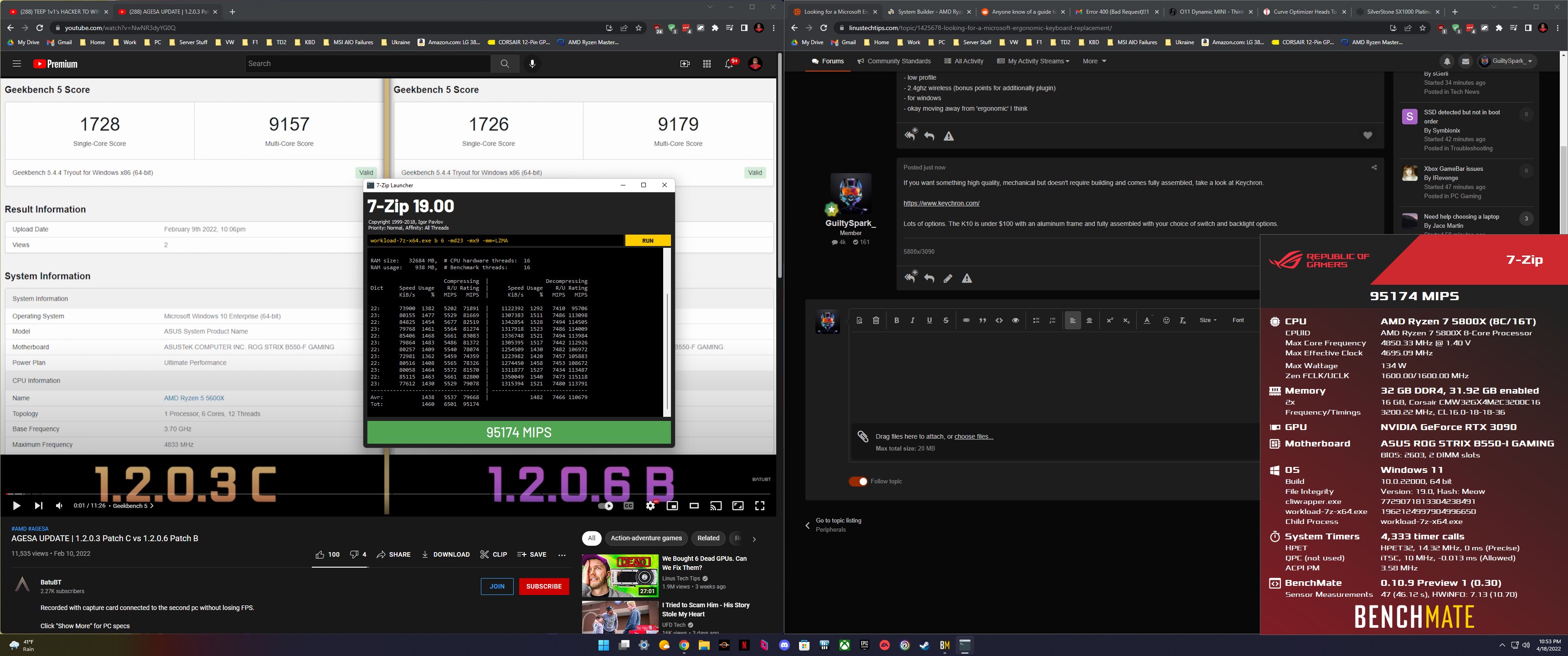Enter fullscreen for the YouTube video

pos(760,505)
